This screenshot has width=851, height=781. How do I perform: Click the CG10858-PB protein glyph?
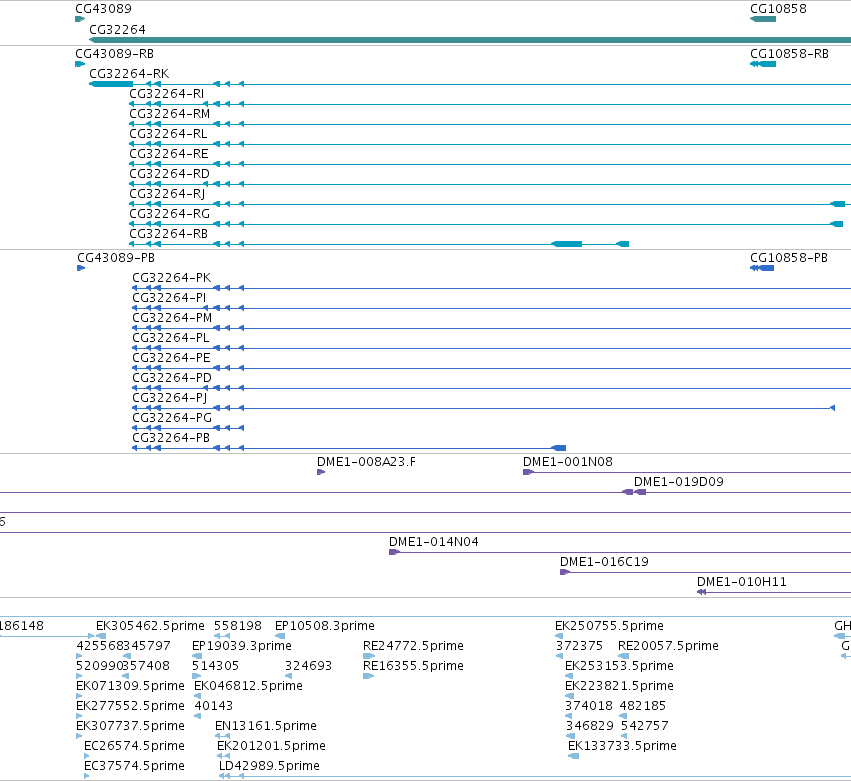(x=762, y=268)
